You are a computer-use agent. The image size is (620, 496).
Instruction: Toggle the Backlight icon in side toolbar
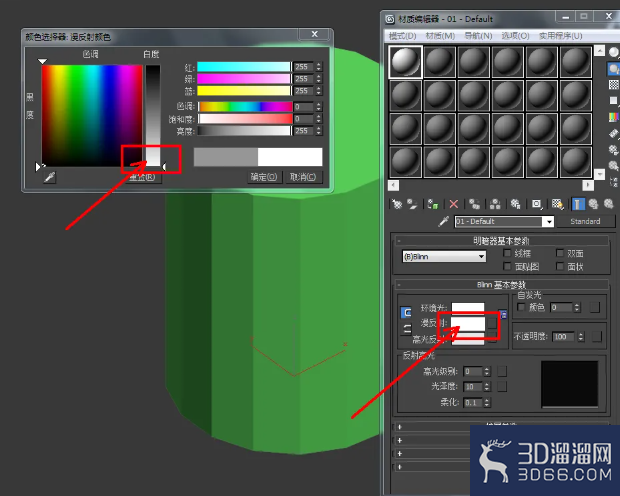pyautogui.click(x=613, y=69)
